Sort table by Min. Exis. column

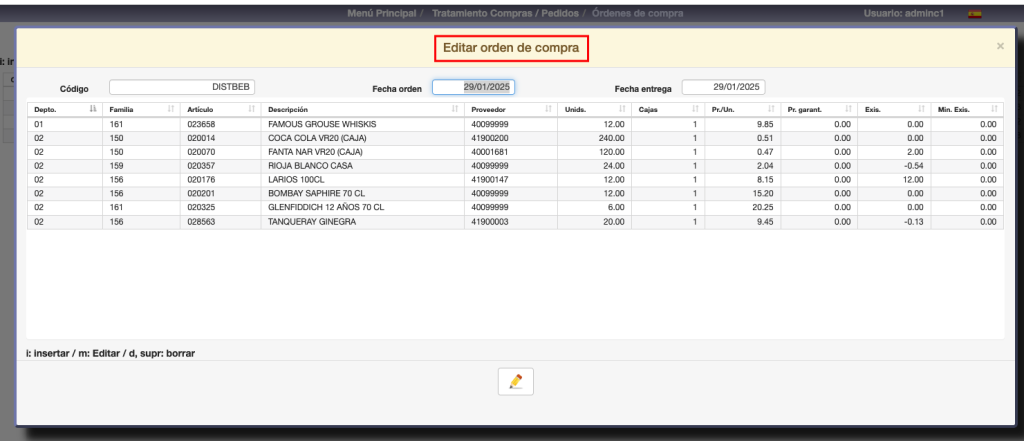click(967, 109)
